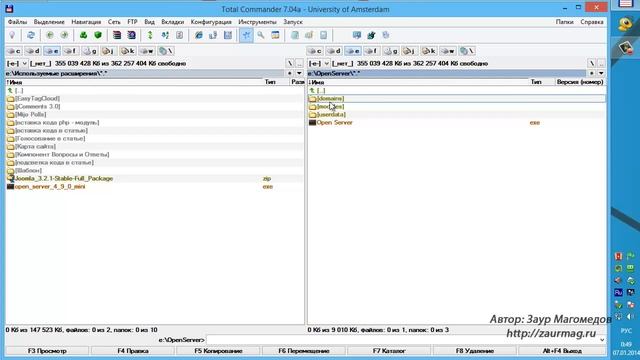This screenshot has height=360, width=640.
Task: Switch left panel to drive k
Action: coord(128,51)
